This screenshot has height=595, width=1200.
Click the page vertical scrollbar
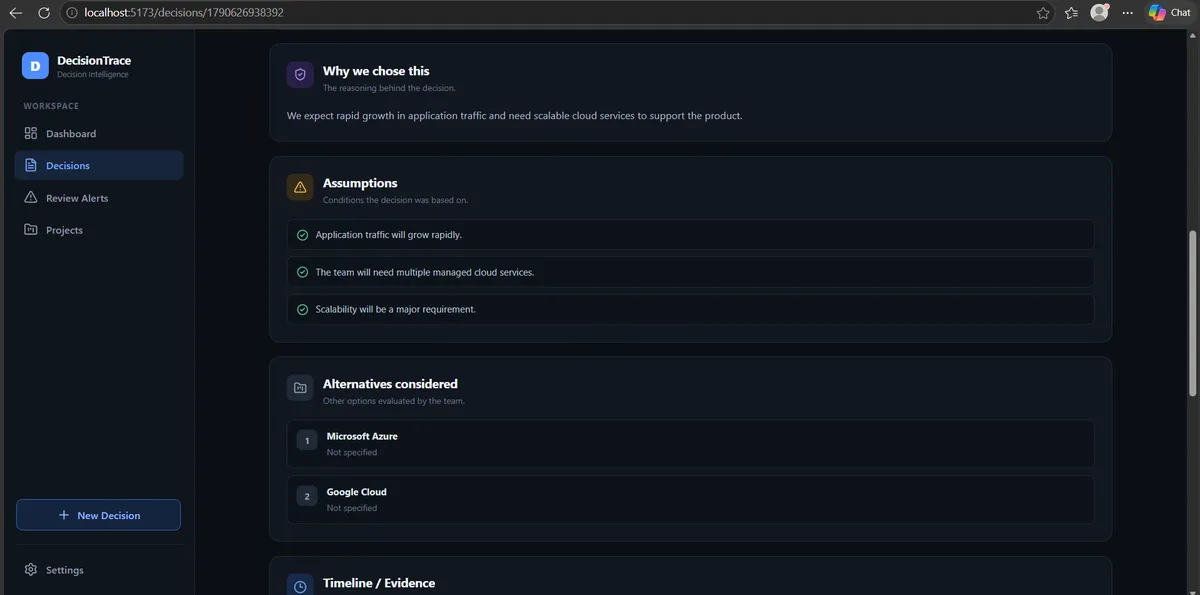tap(1191, 312)
